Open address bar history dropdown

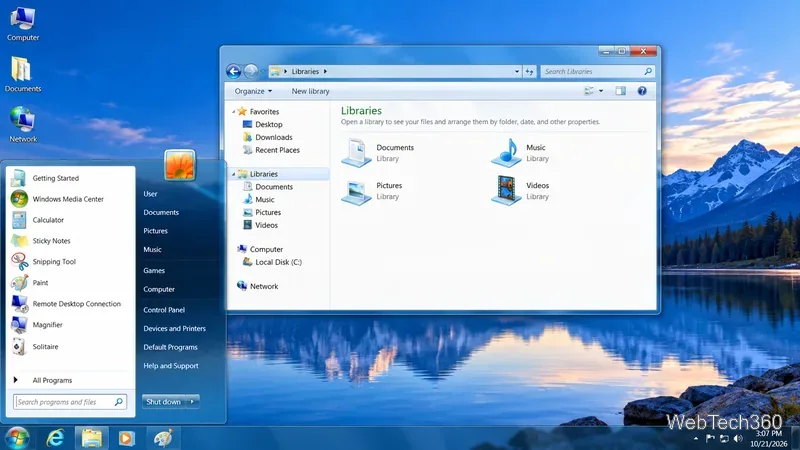pos(517,72)
